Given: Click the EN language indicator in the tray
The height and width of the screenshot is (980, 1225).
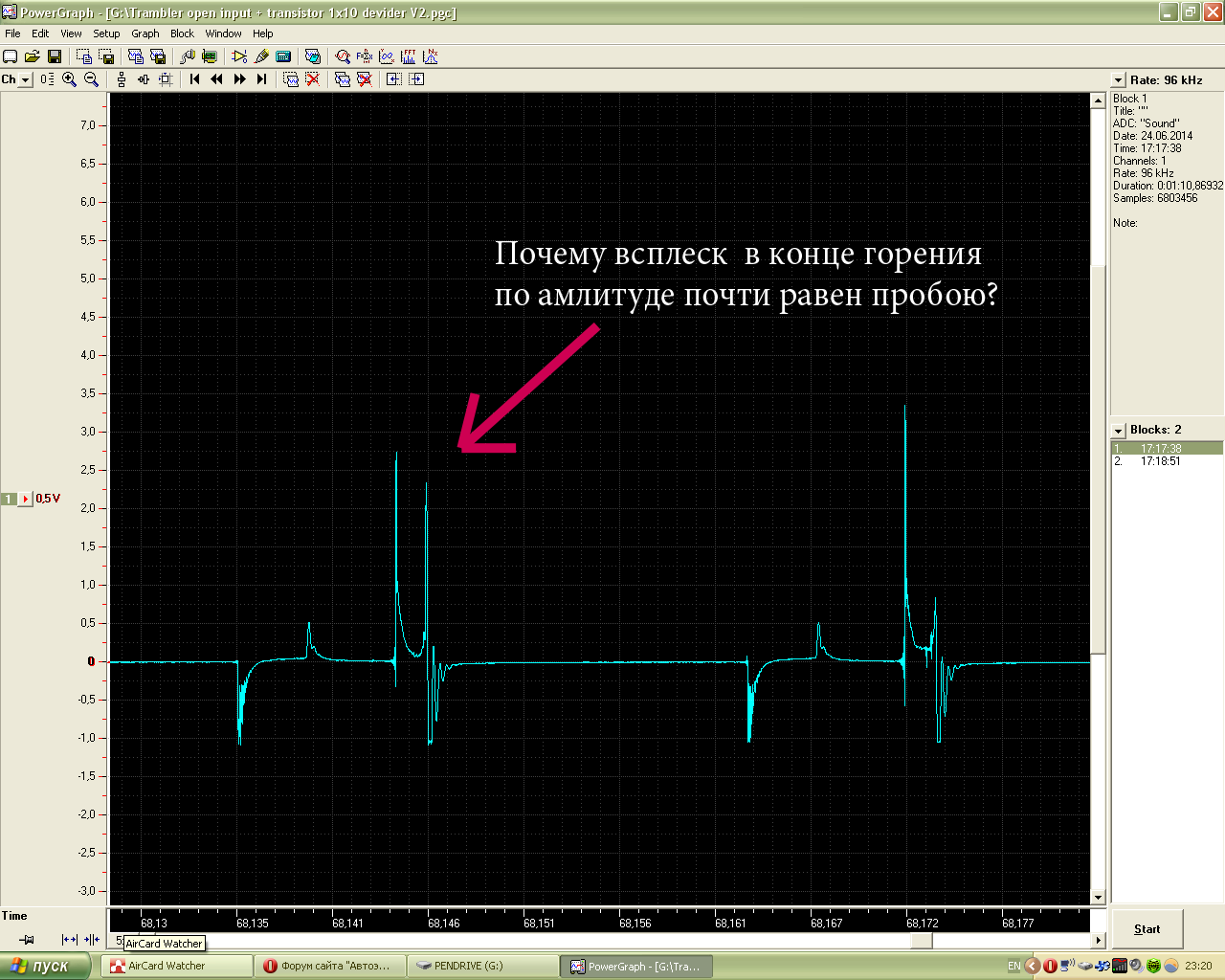Looking at the screenshot, I should [1013, 966].
